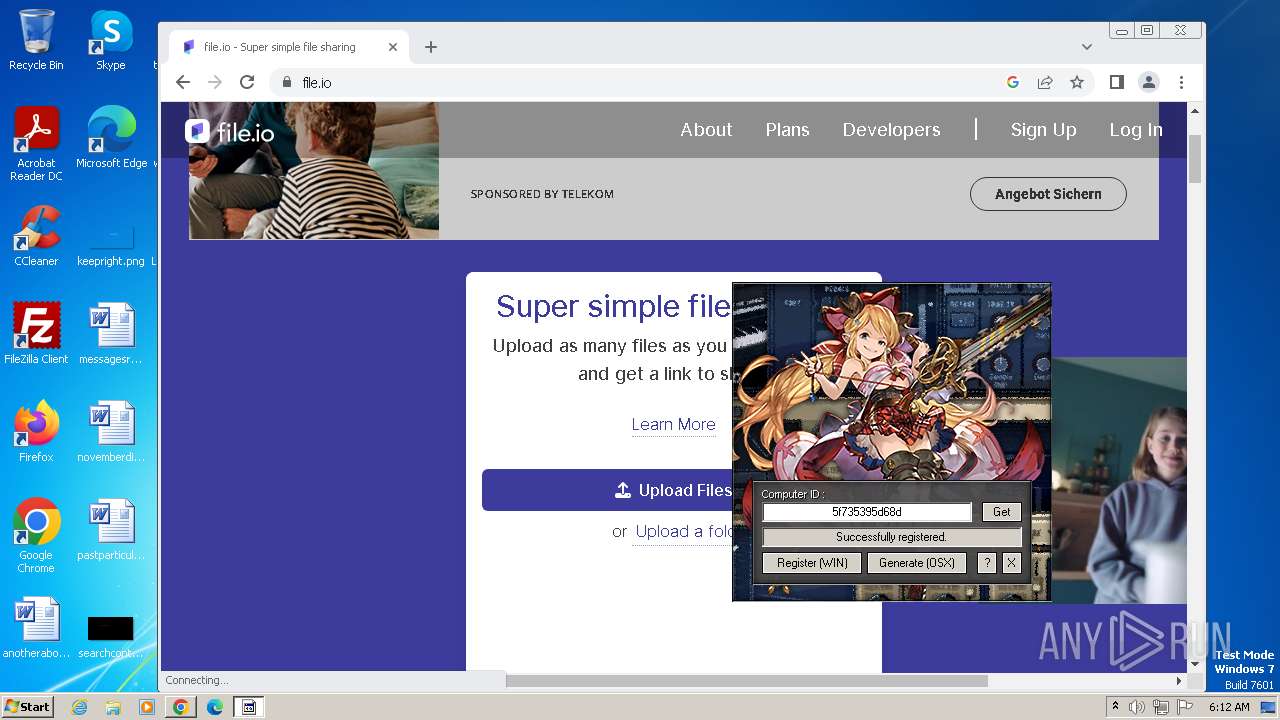The width and height of the screenshot is (1280, 720).
Task: Open the About menu item
Action: tap(706, 130)
